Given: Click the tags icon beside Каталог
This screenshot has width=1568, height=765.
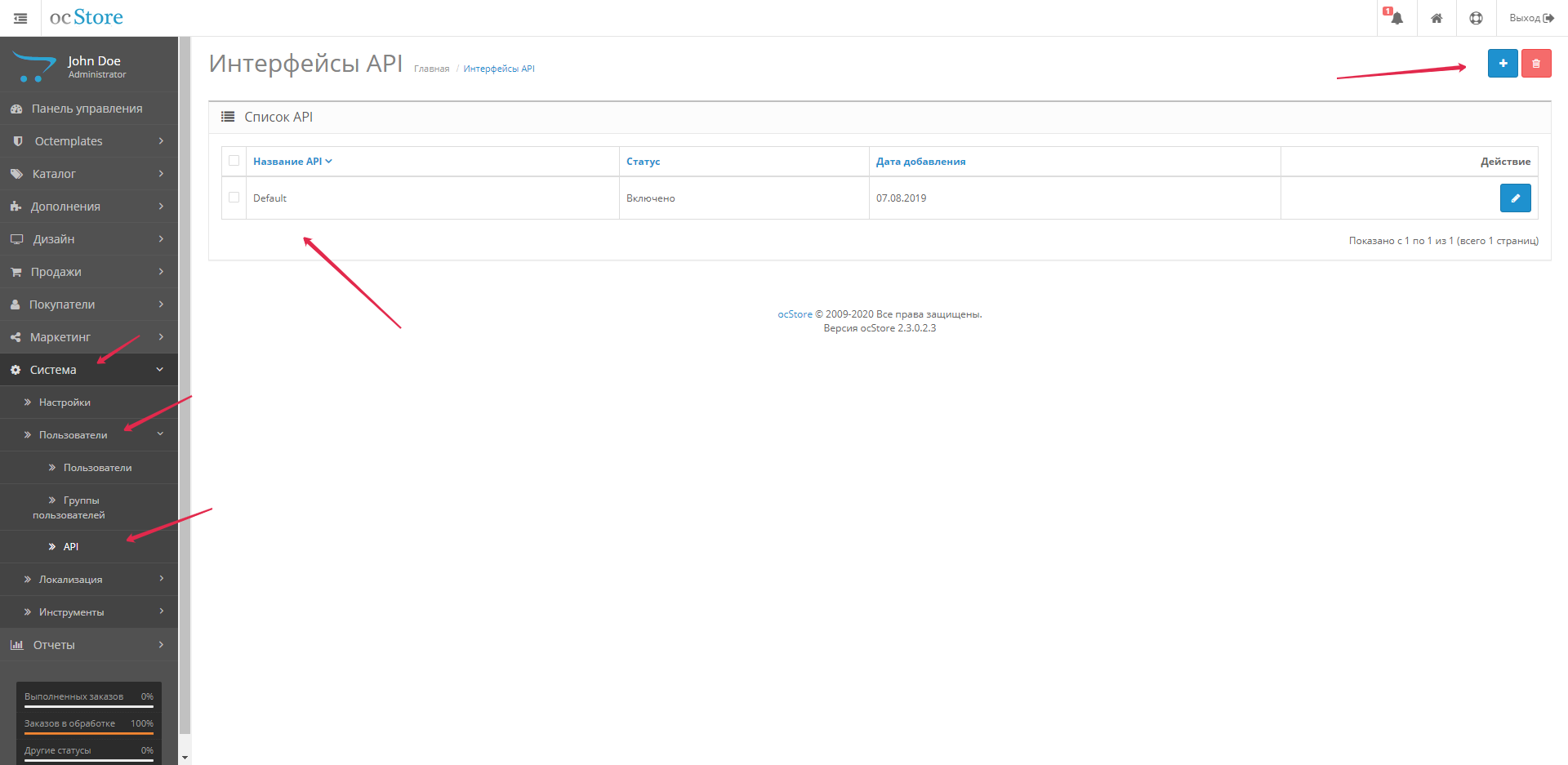Looking at the screenshot, I should pyautogui.click(x=16, y=174).
